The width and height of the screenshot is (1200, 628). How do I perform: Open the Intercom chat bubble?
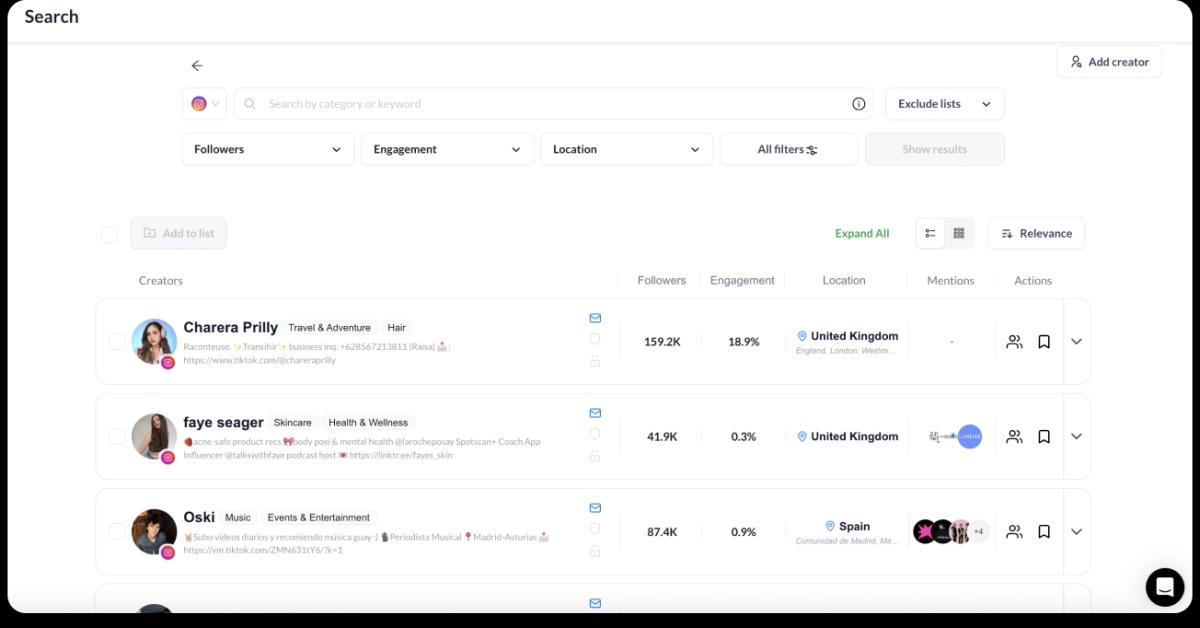pyautogui.click(x=1164, y=587)
